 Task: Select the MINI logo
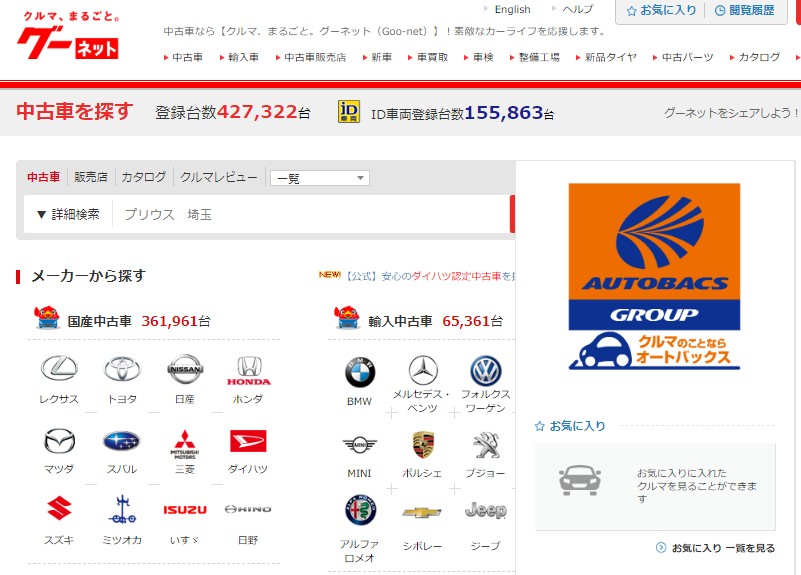[360, 445]
